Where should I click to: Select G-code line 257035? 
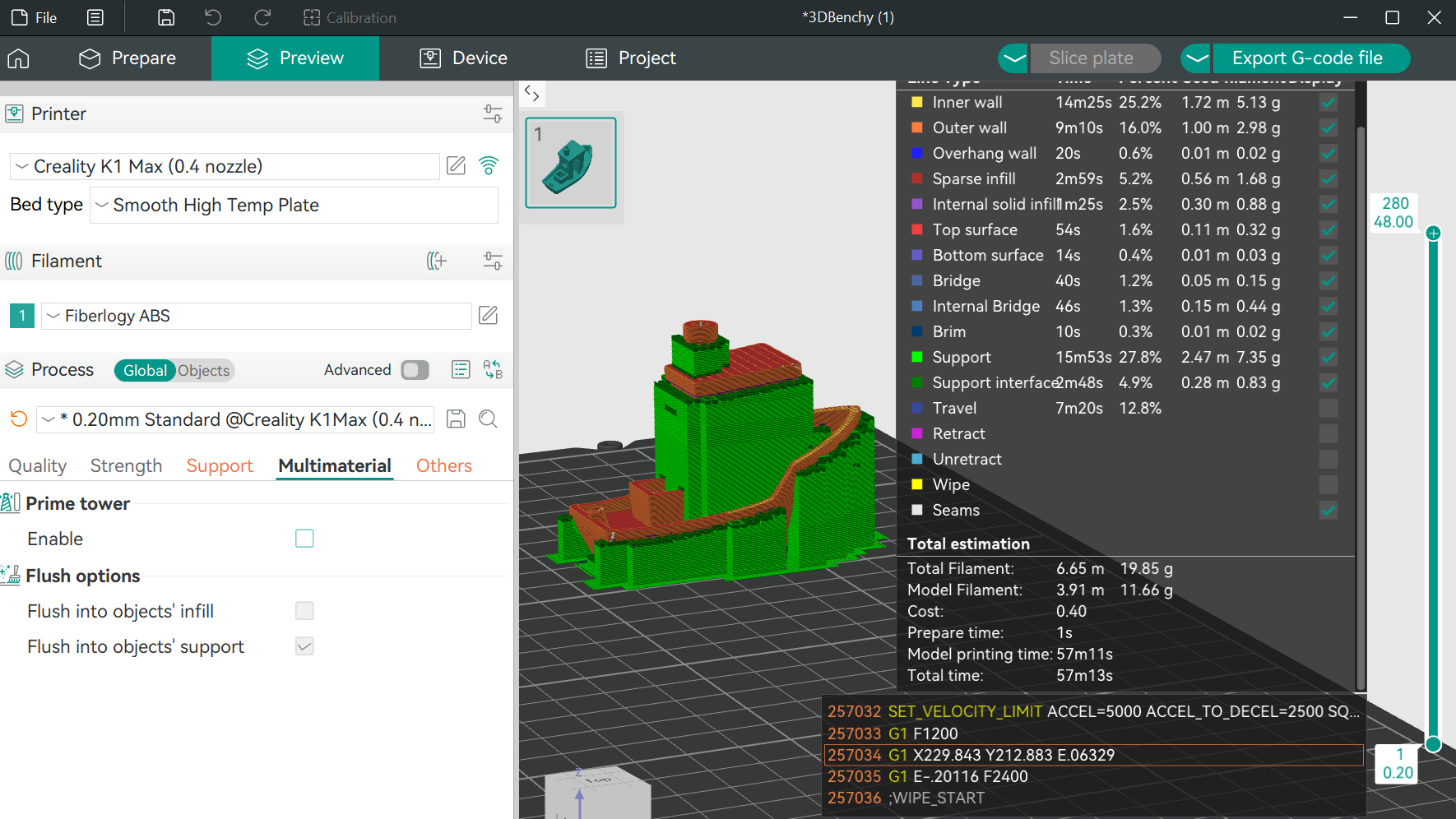1094,776
